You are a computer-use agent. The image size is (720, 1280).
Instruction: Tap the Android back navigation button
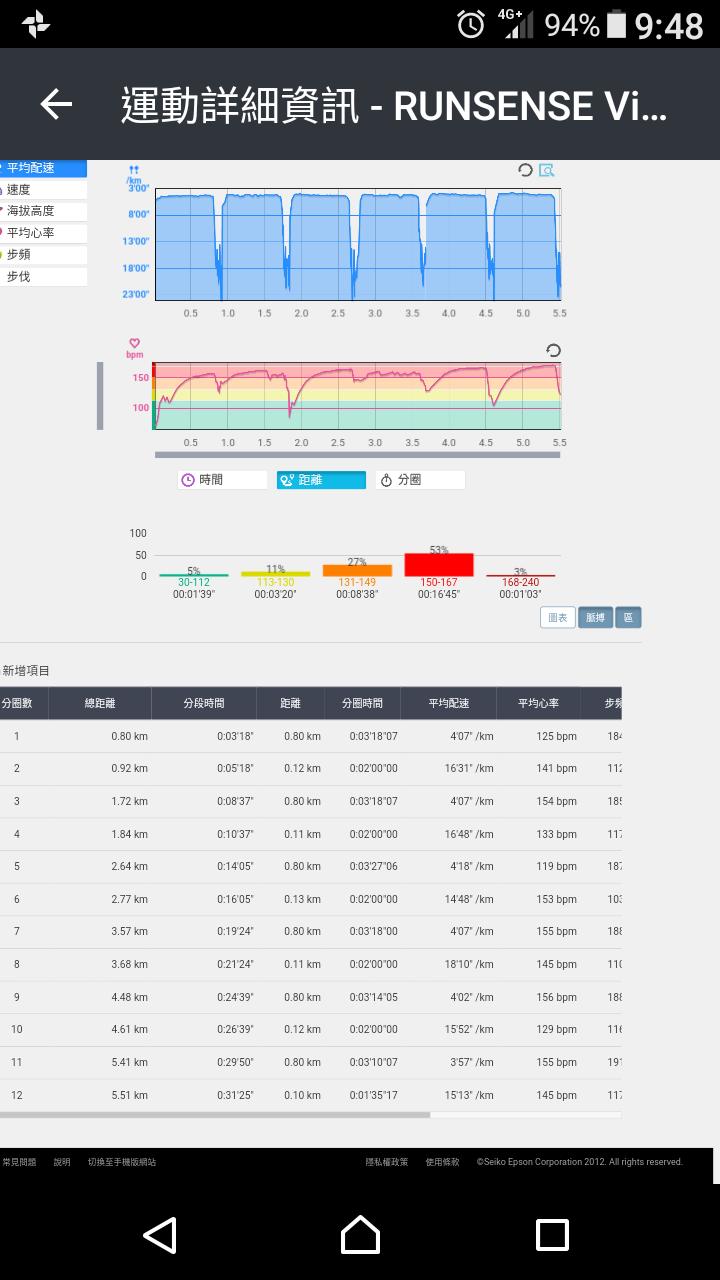pos(160,1235)
